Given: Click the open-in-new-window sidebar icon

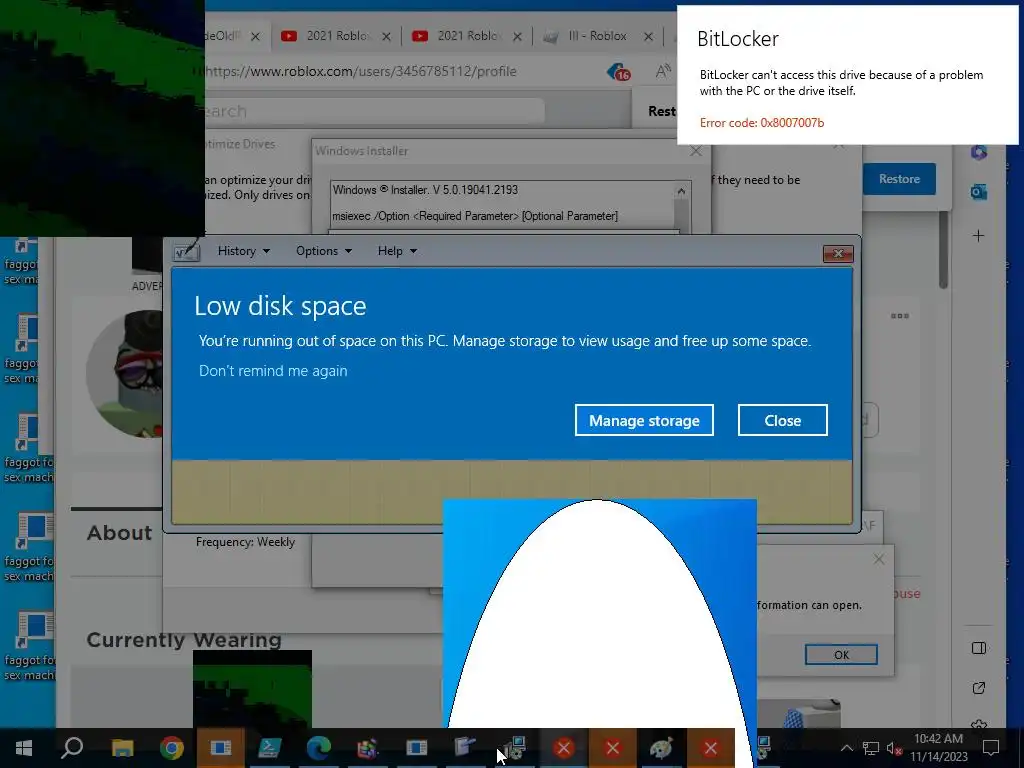Looking at the screenshot, I should [978, 688].
